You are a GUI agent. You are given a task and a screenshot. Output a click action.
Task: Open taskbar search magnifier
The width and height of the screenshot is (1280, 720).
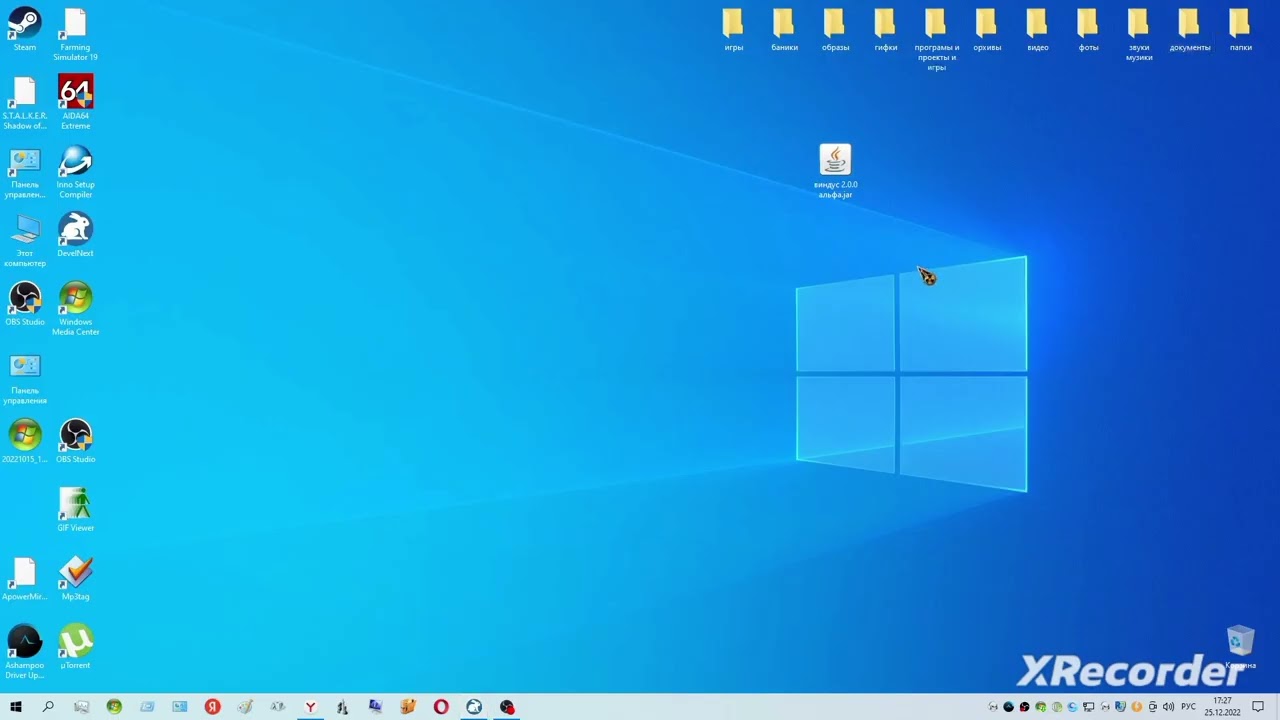click(48, 707)
